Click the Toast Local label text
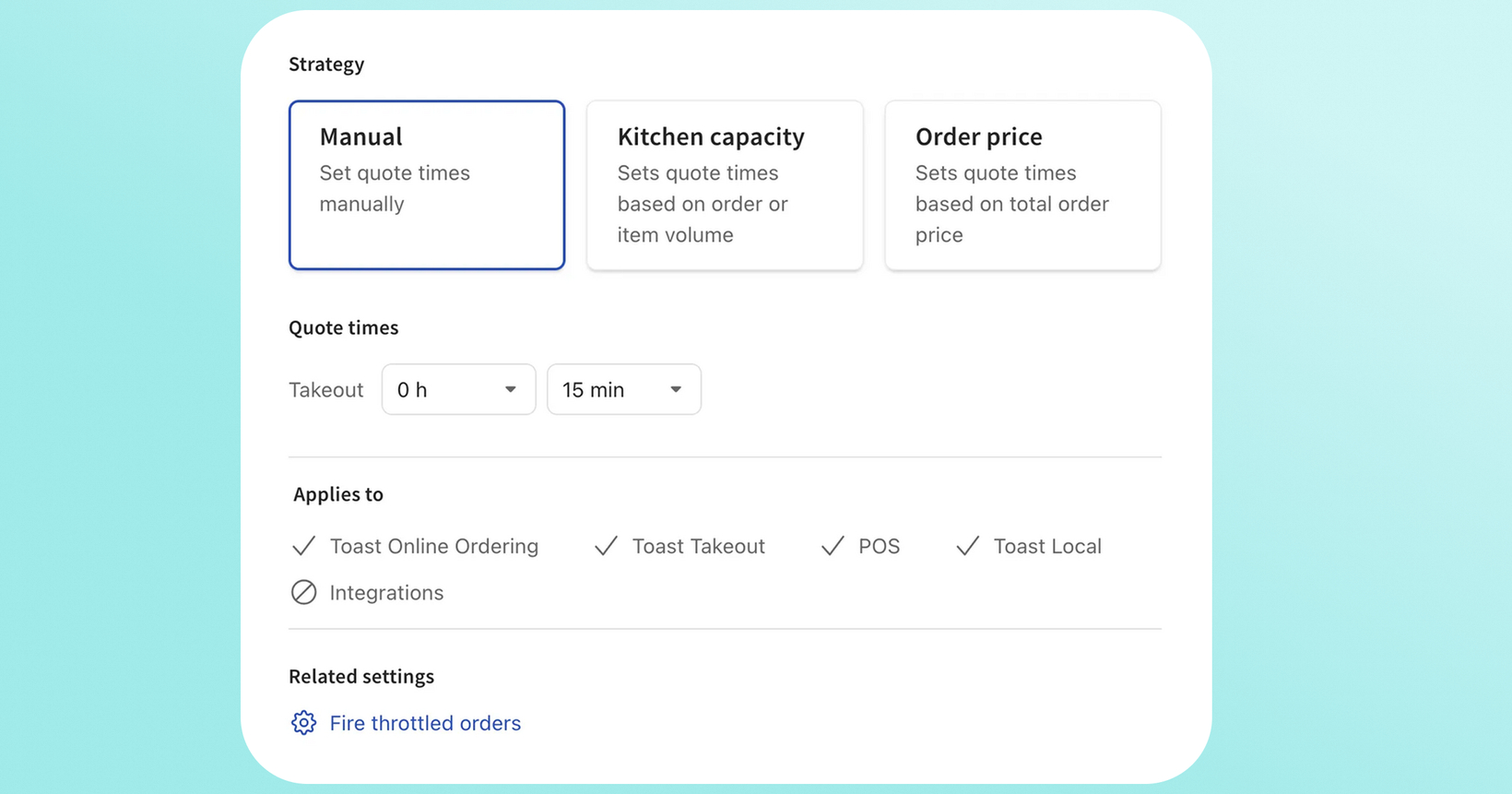 click(x=1047, y=546)
